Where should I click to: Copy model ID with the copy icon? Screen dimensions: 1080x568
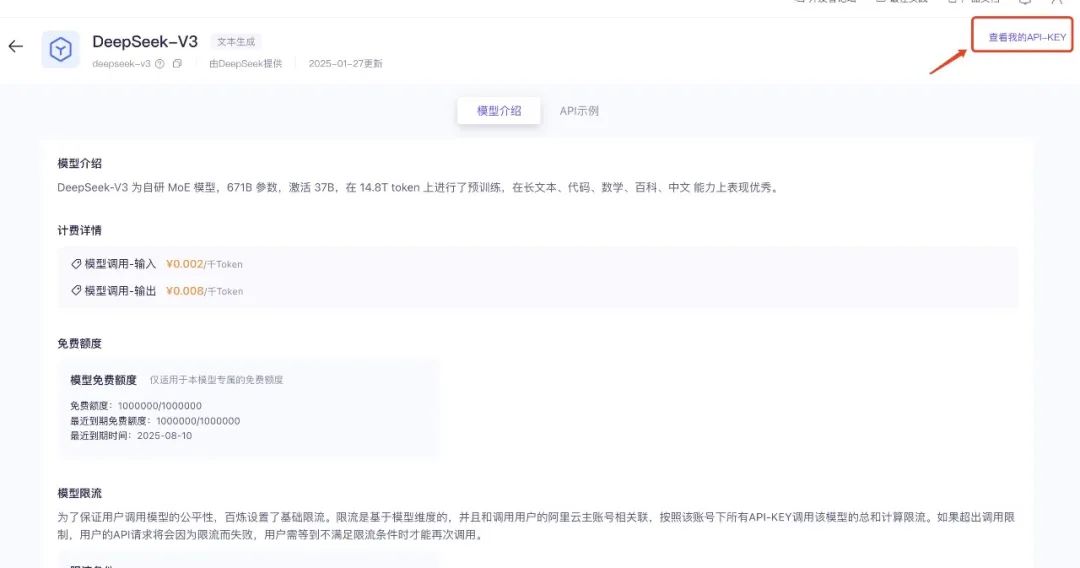tap(177, 63)
